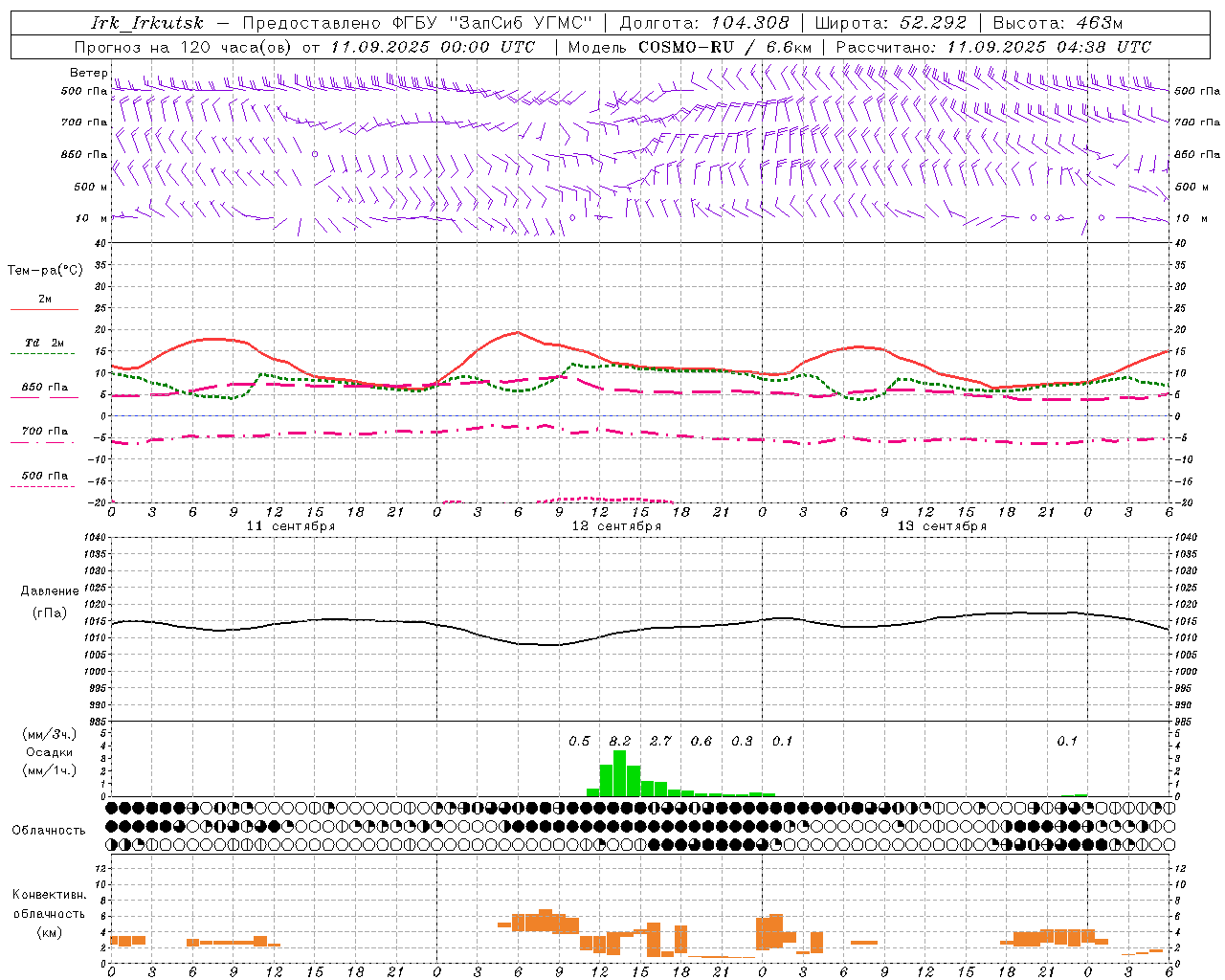Click the "13 сентября" date label
The width and height of the screenshot is (1225, 980).
click(x=942, y=526)
